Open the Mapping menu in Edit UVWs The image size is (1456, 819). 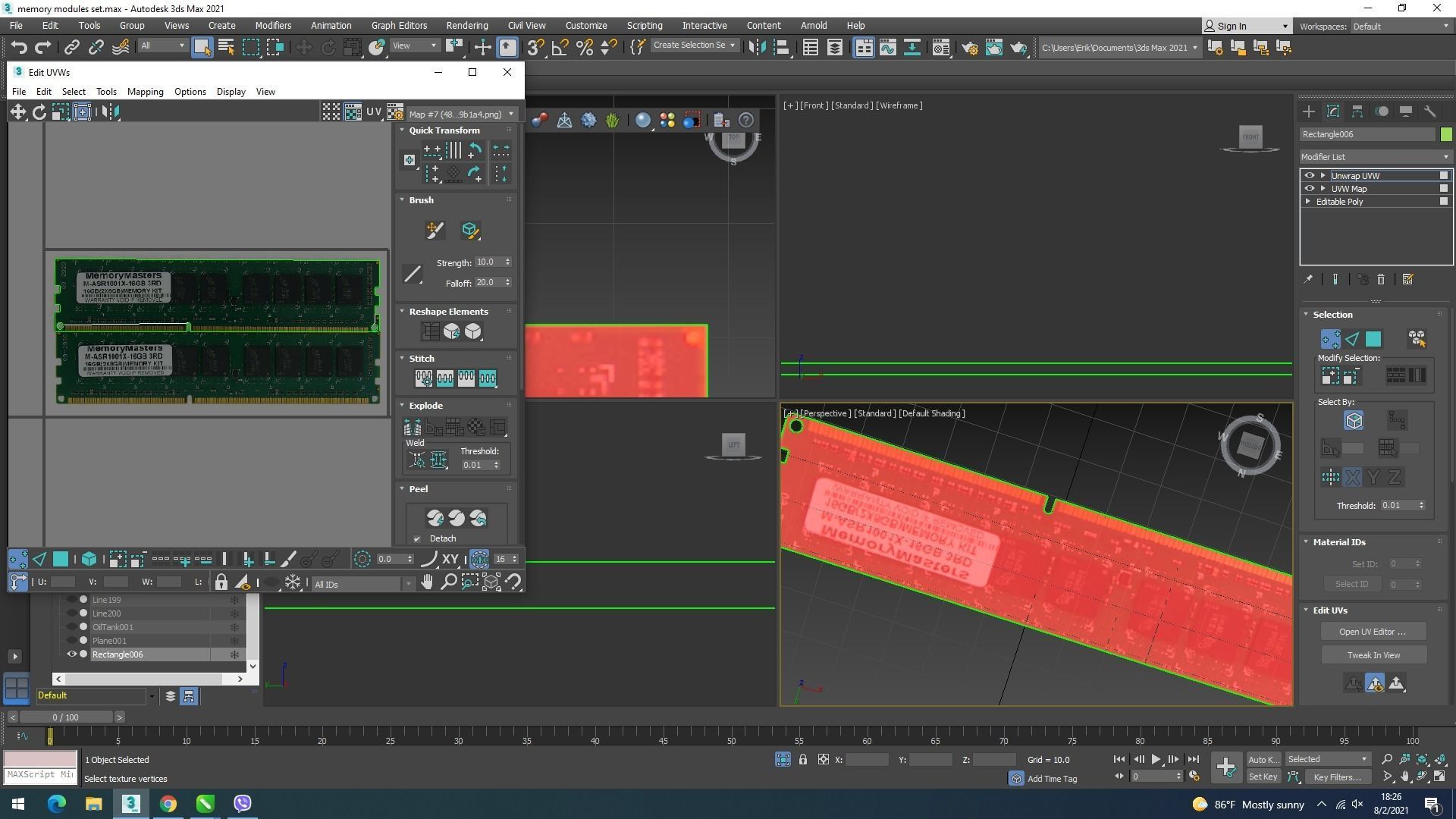145,92
